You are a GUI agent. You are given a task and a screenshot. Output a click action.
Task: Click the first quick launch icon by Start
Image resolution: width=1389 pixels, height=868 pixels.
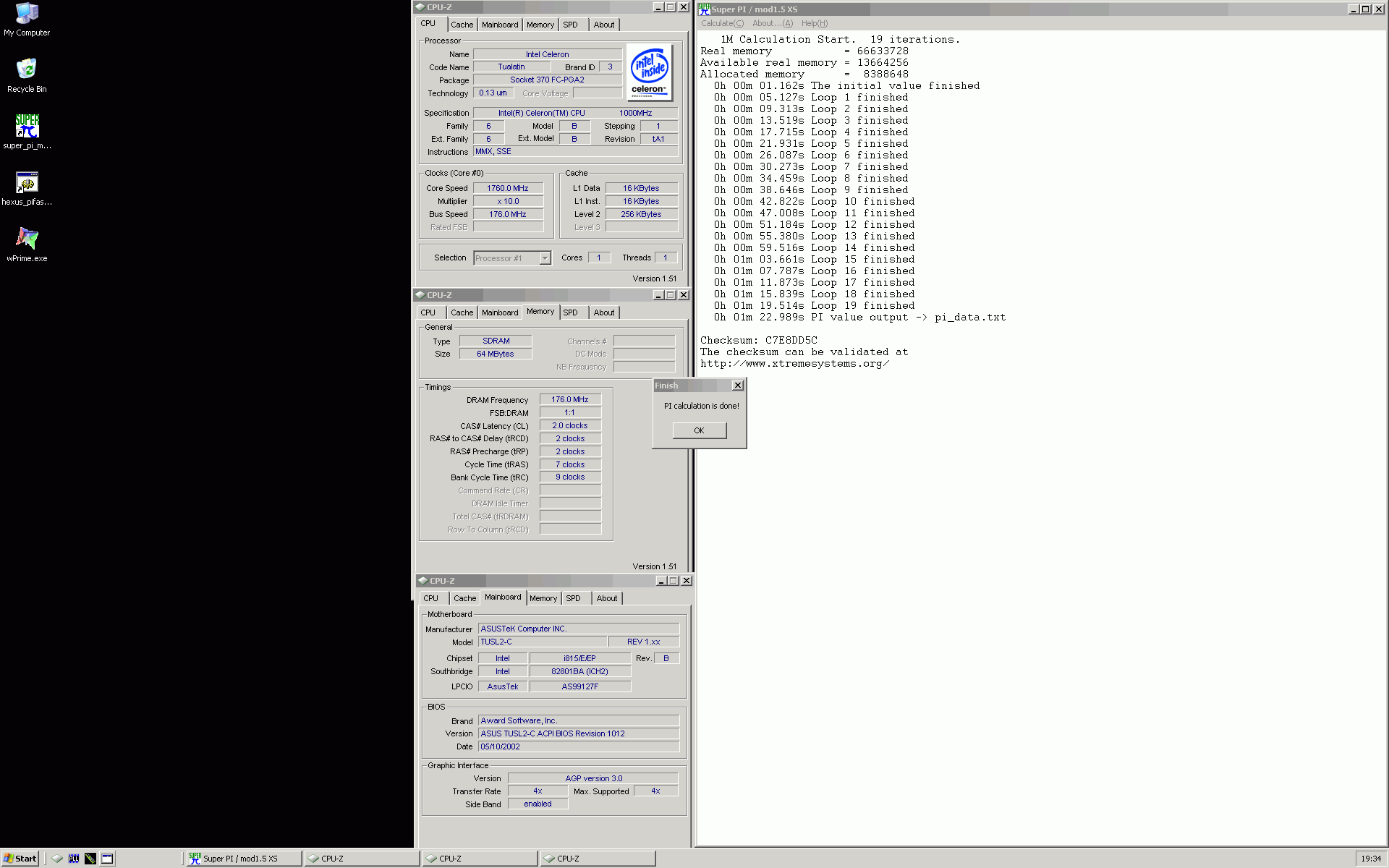(x=57, y=859)
